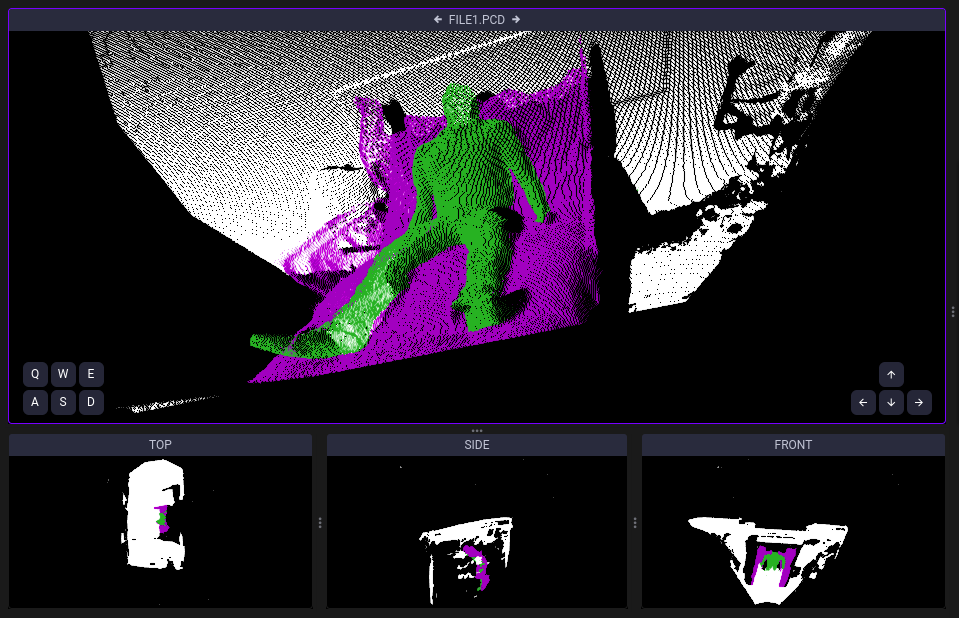Click the E camera key button
The image size is (959, 618).
click(91, 374)
